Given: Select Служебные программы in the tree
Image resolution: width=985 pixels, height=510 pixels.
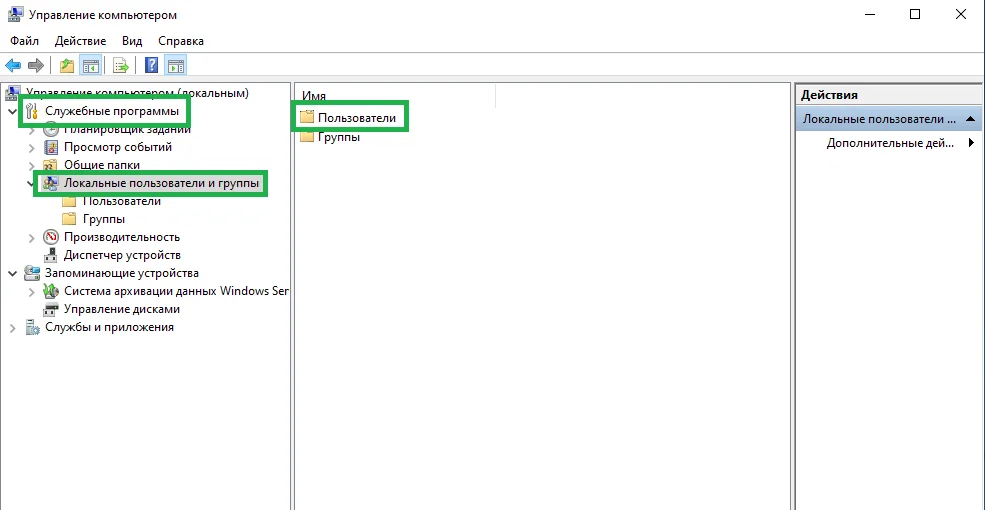Looking at the screenshot, I should 112,112.
